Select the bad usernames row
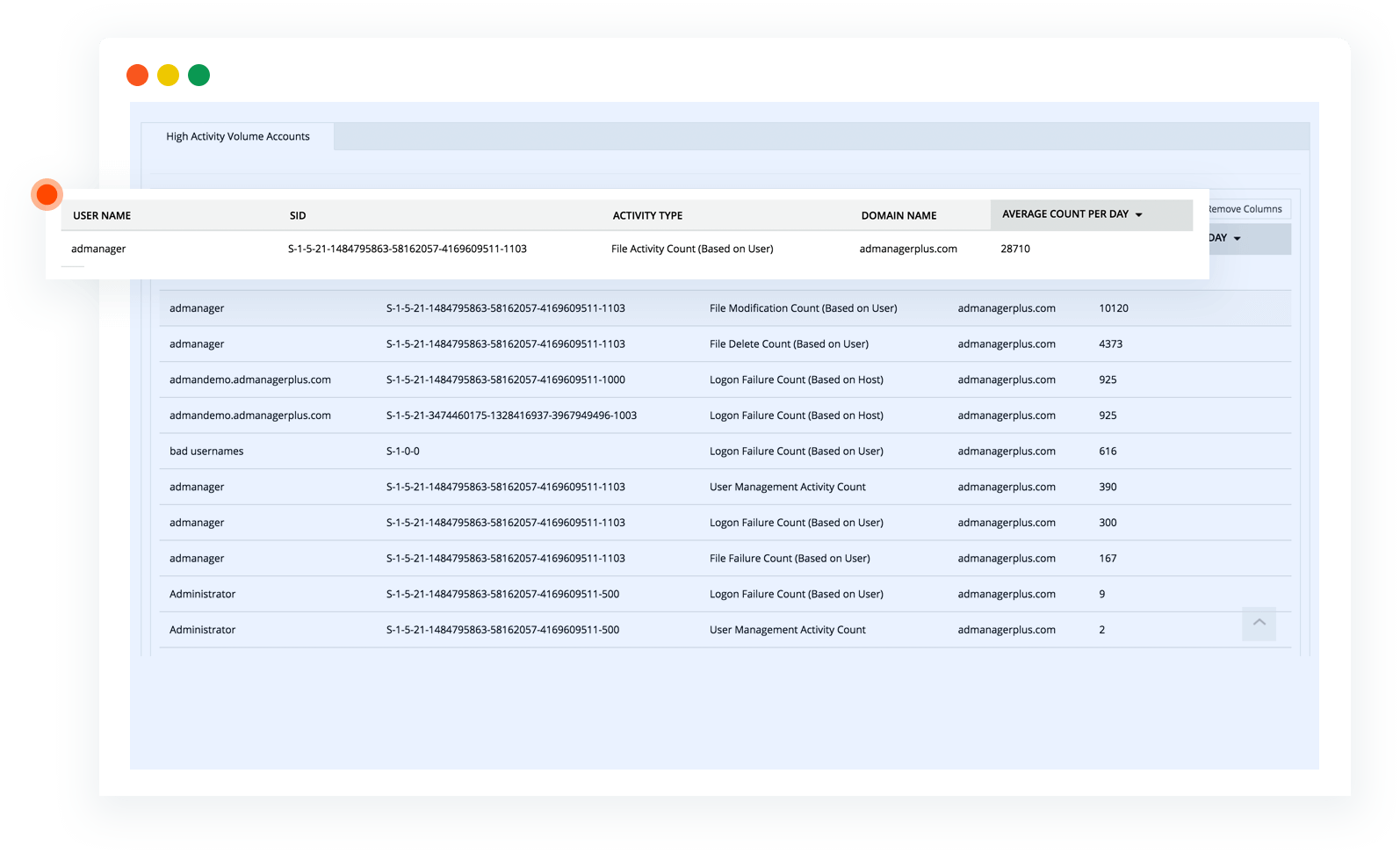Image resolution: width=1400 pixels, height=853 pixels. [x=206, y=452]
